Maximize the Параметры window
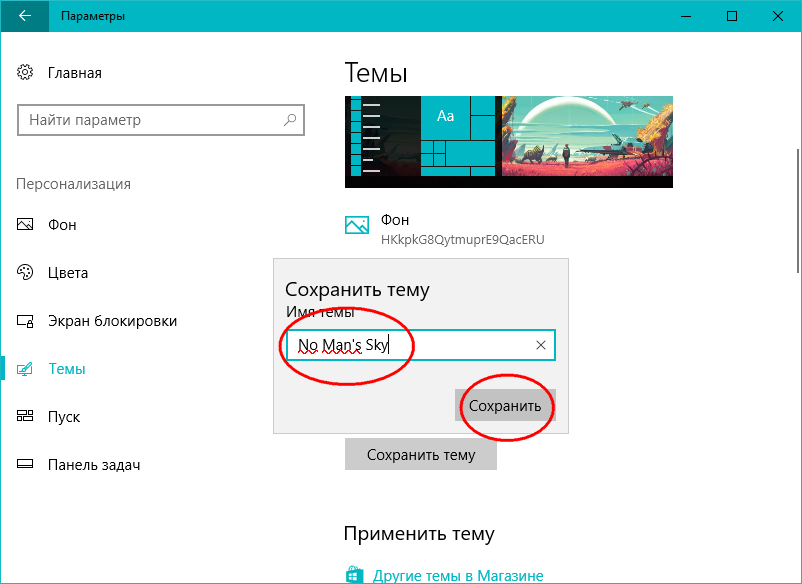The width and height of the screenshot is (802, 584). pos(732,16)
